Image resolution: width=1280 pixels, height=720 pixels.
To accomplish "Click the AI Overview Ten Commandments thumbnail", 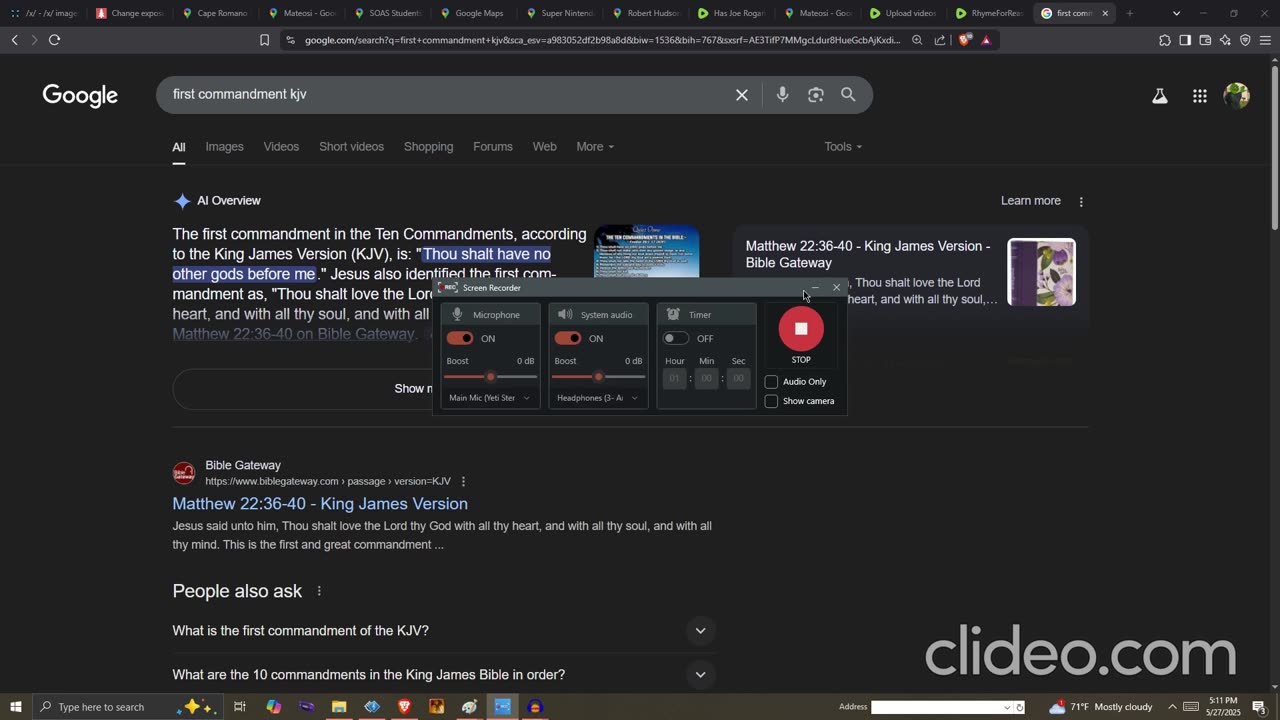I will click(646, 253).
